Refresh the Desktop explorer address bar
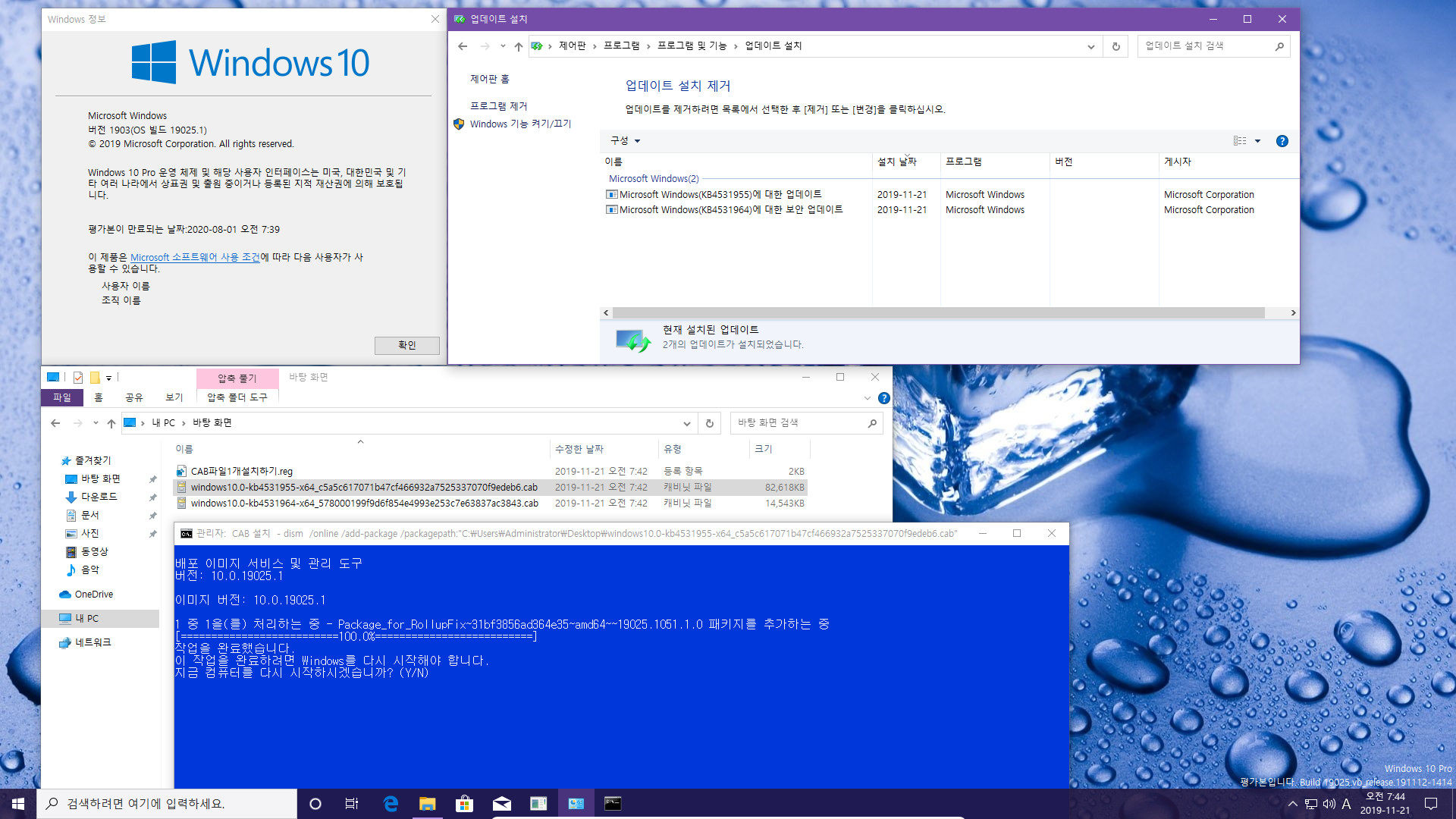The image size is (1456, 819). pos(710,423)
